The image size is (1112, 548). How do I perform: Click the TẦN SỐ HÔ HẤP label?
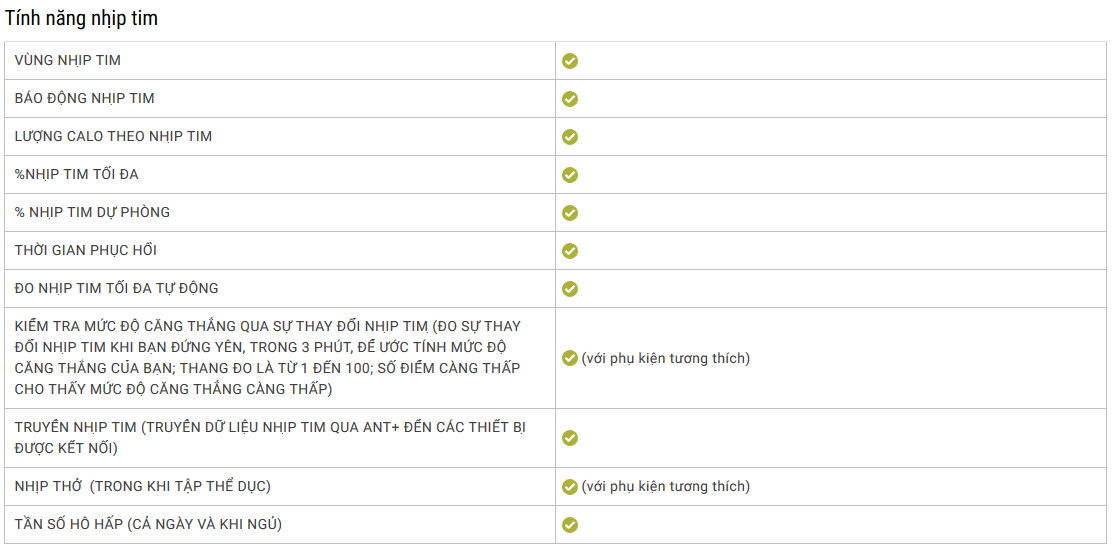tap(148, 525)
